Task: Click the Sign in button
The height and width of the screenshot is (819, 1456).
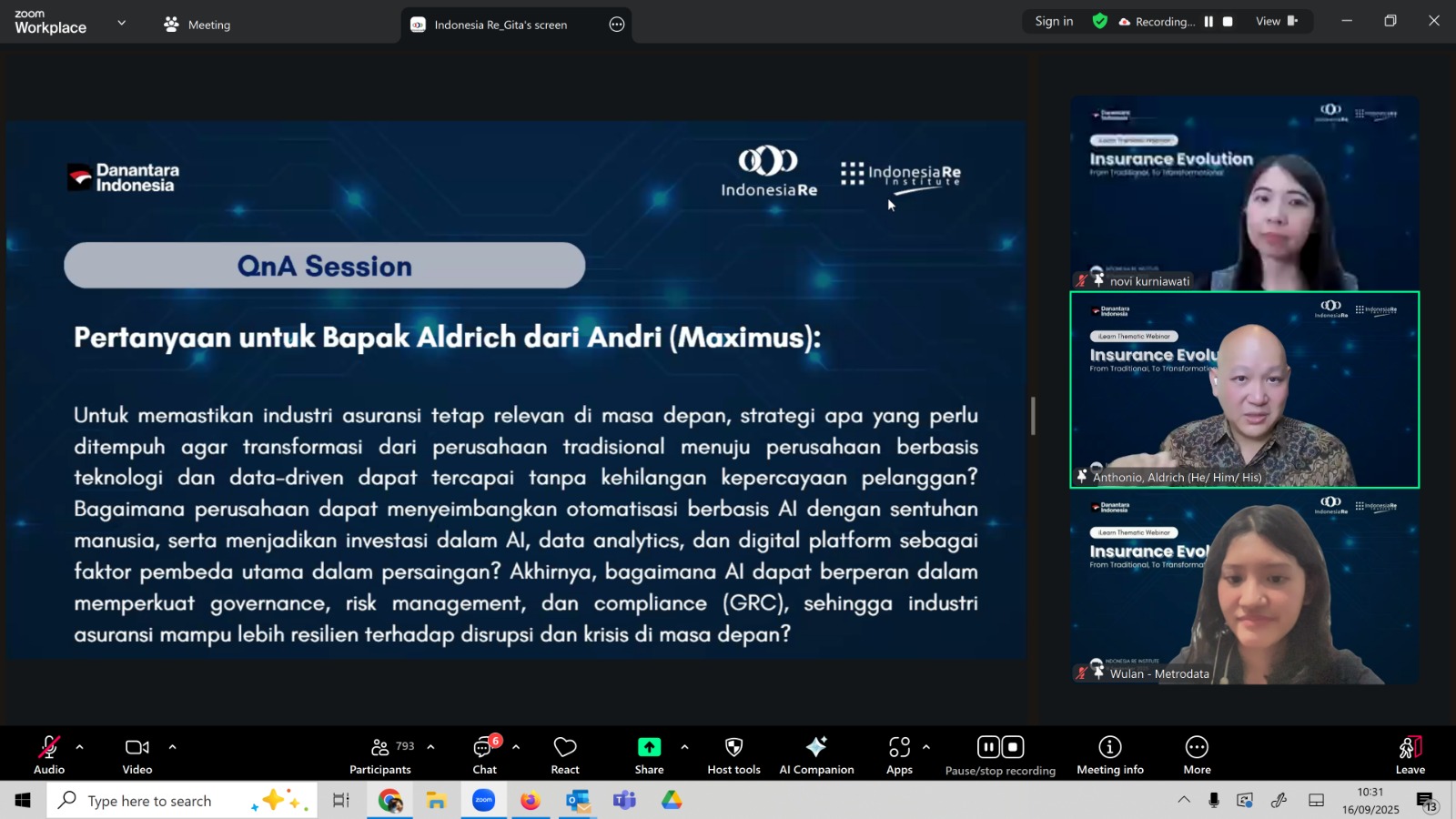Action: [x=1054, y=22]
